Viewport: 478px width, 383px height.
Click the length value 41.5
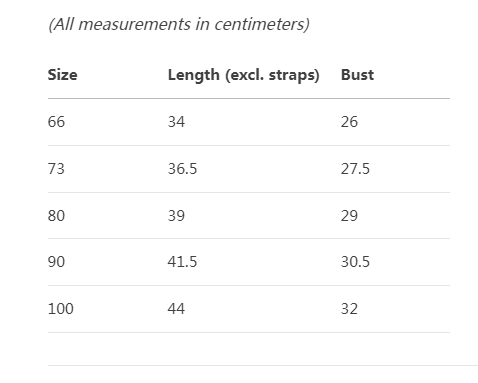click(x=182, y=262)
